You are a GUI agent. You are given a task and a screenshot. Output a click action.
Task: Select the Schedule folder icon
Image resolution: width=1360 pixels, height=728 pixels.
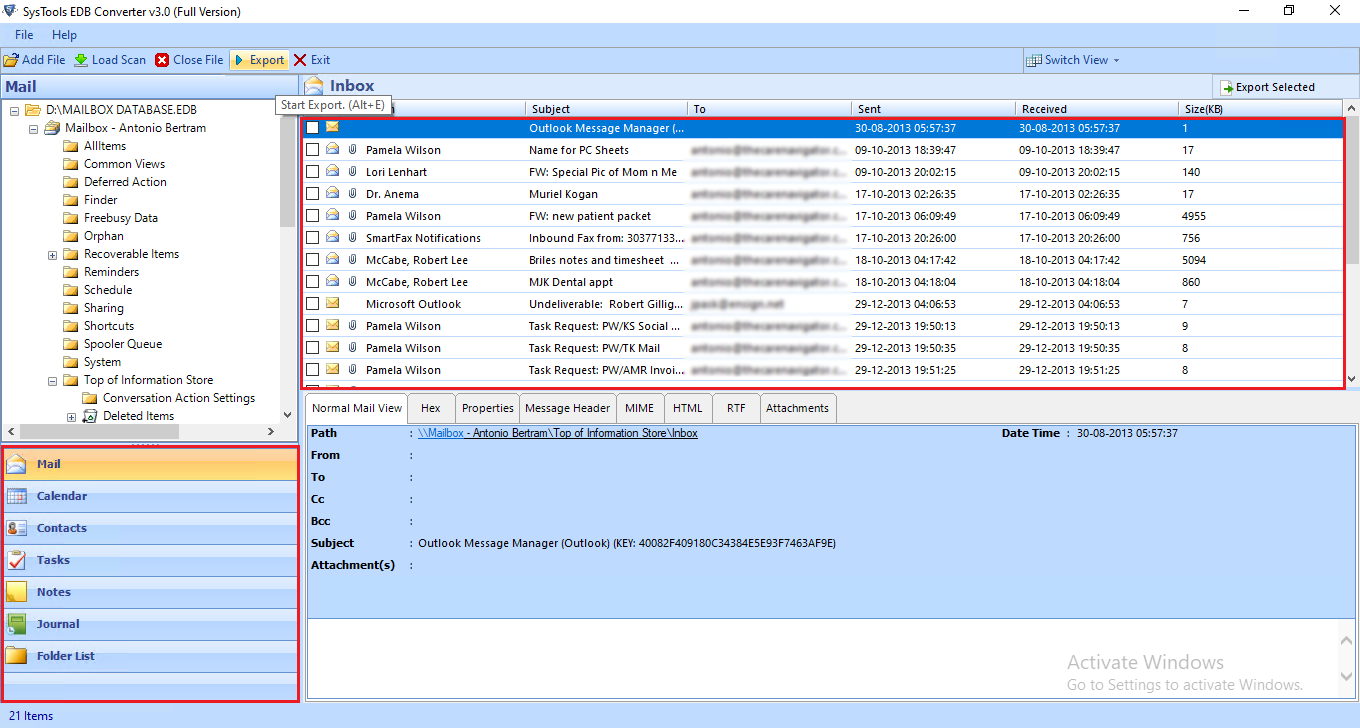(x=71, y=290)
